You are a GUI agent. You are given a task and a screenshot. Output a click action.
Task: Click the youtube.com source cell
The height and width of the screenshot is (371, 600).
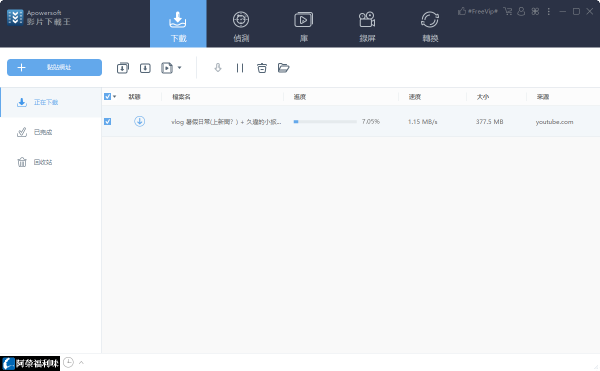[x=554, y=122]
